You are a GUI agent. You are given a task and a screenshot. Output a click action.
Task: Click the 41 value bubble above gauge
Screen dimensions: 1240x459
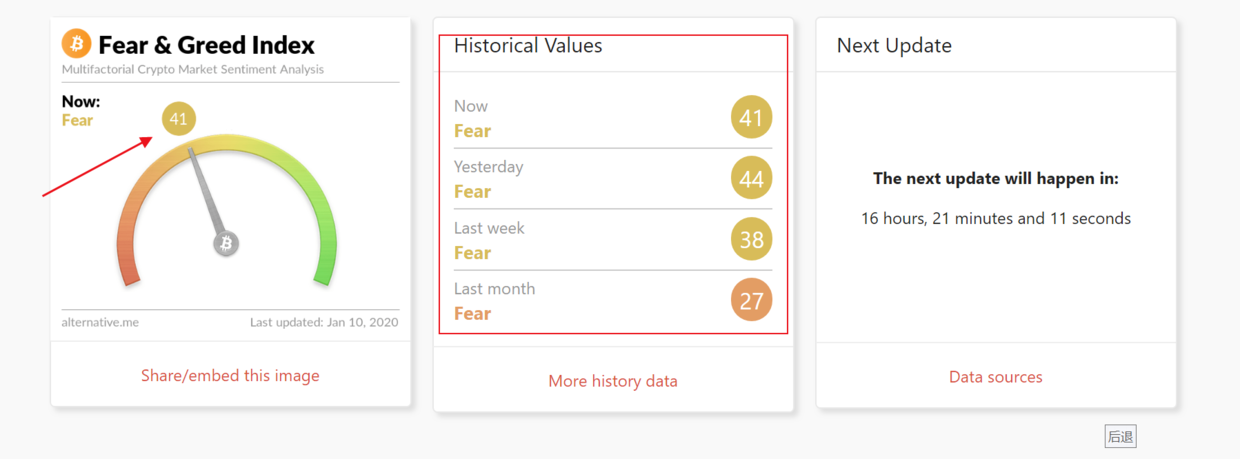178,120
